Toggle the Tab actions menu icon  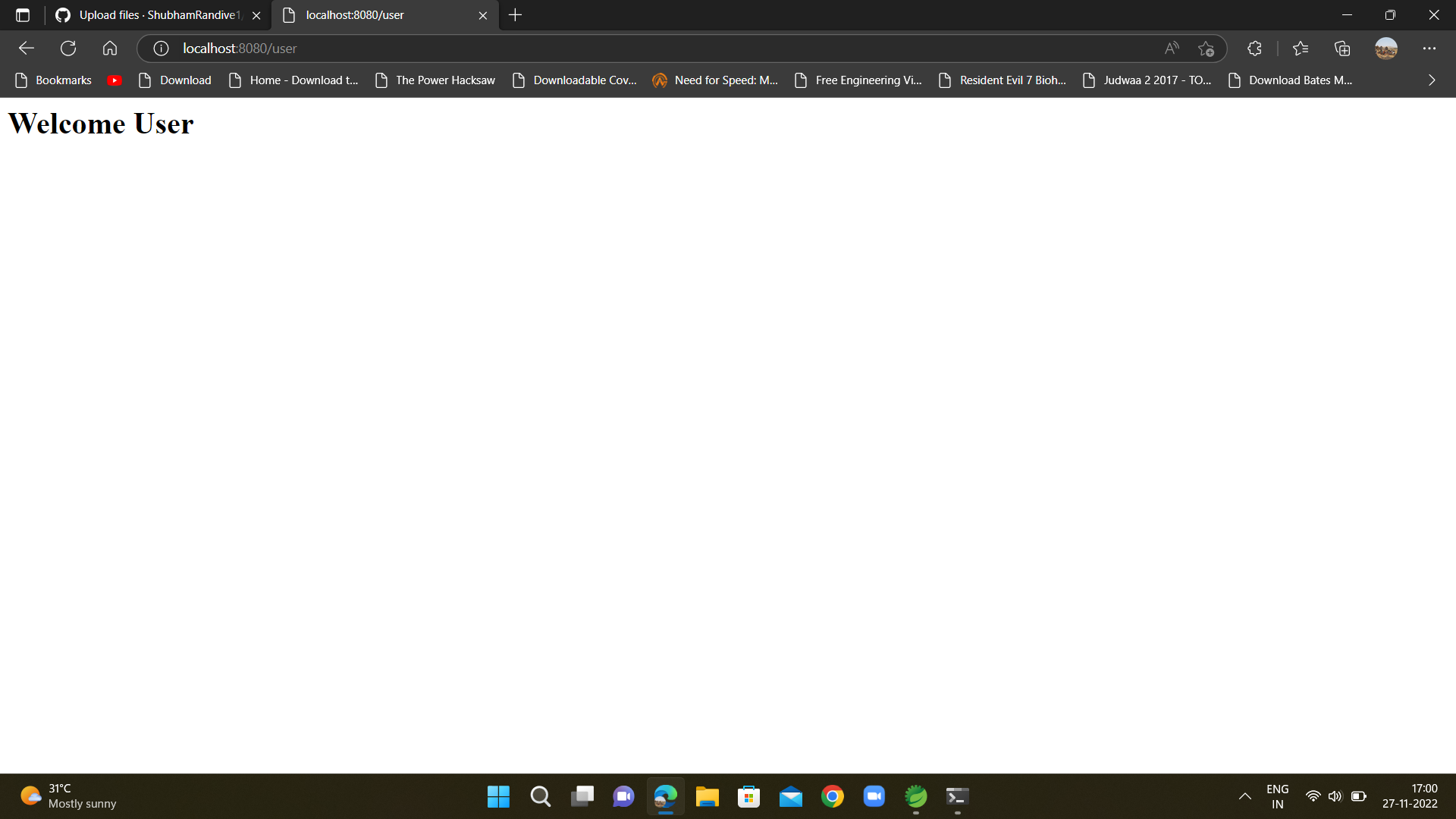22,14
